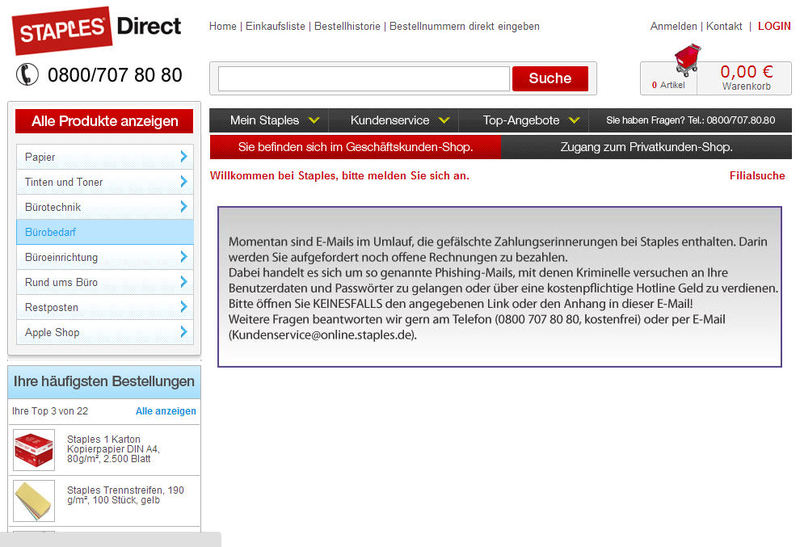Click into the search input field
800x547 pixels.
click(x=364, y=79)
